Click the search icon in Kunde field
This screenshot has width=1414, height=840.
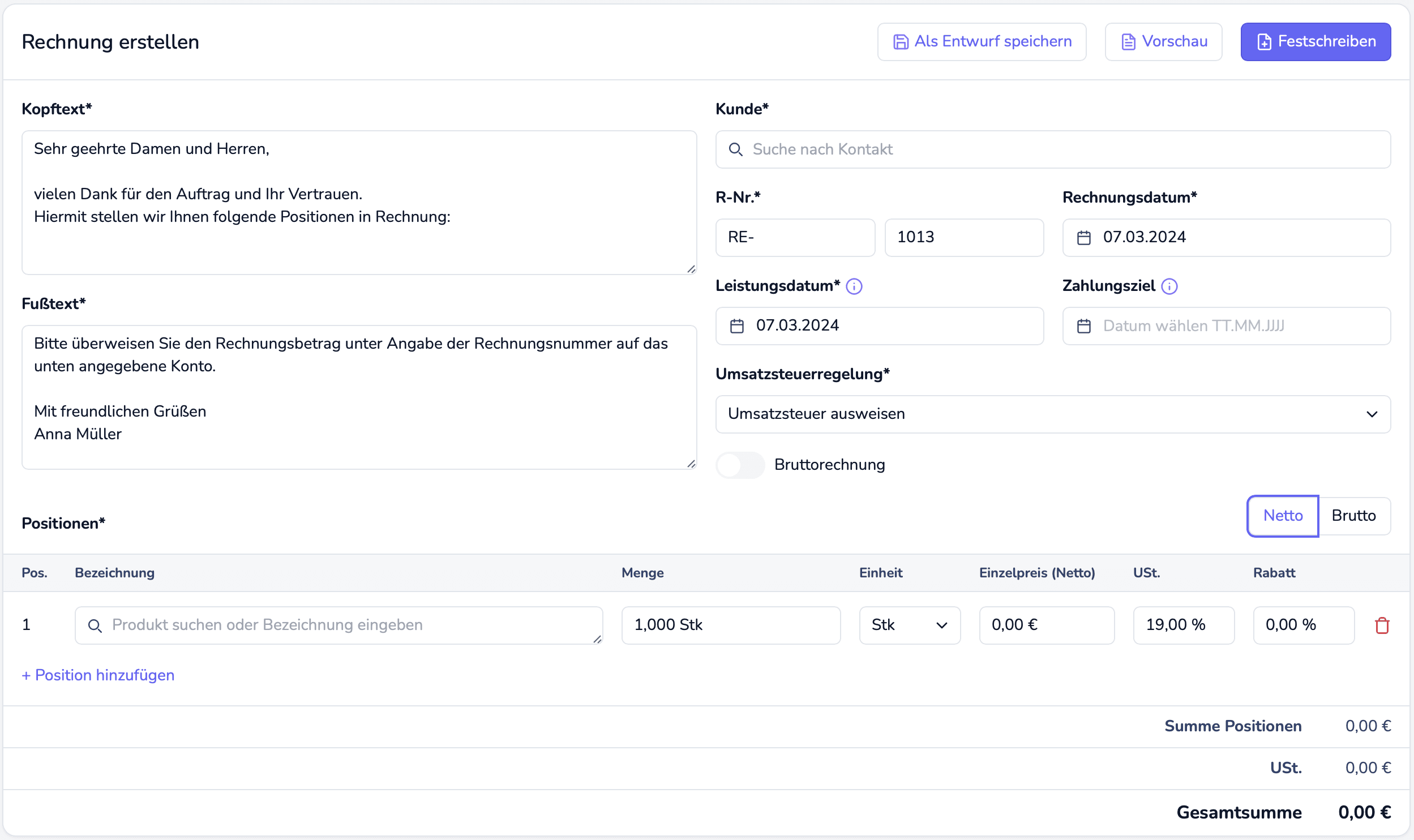(736, 149)
